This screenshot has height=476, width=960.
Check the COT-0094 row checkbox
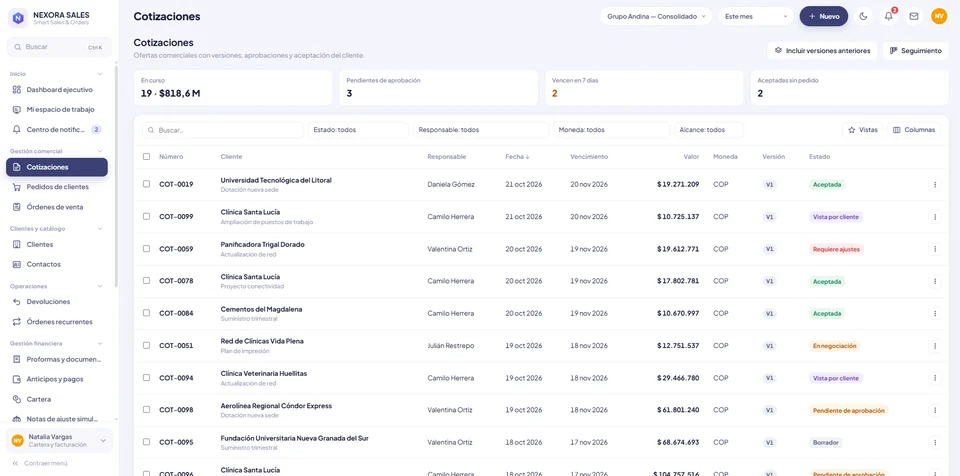(x=146, y=377)
